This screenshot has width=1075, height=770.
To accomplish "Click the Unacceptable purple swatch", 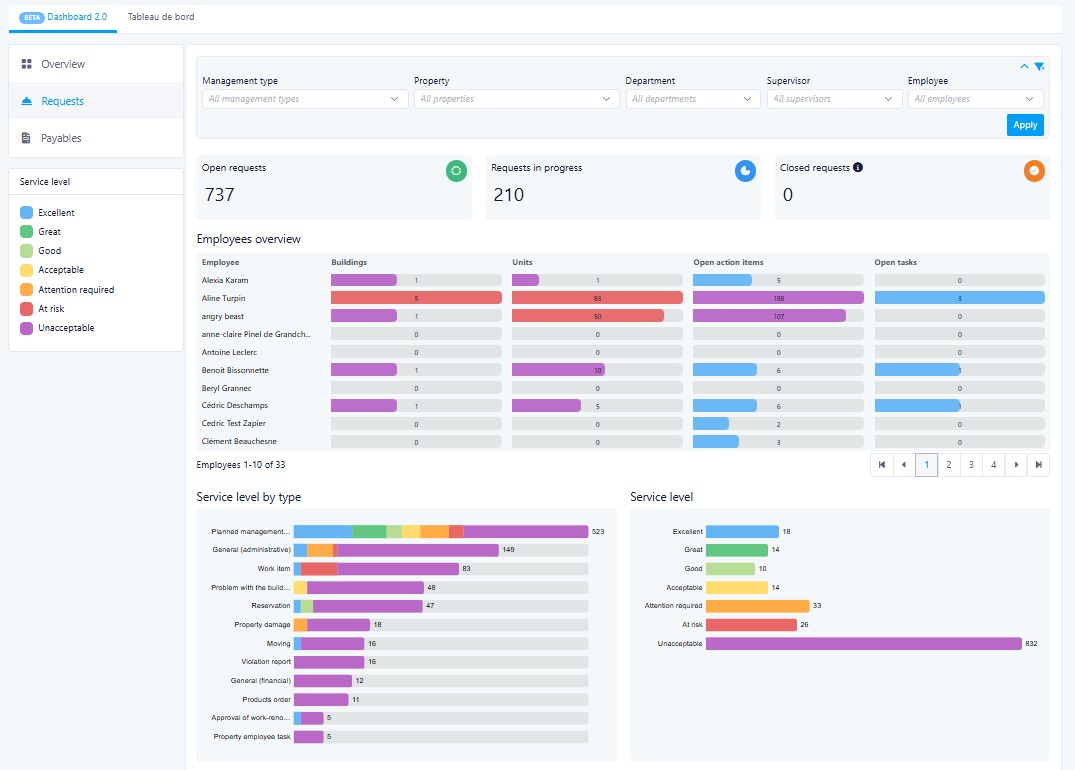I will (27, 328).
